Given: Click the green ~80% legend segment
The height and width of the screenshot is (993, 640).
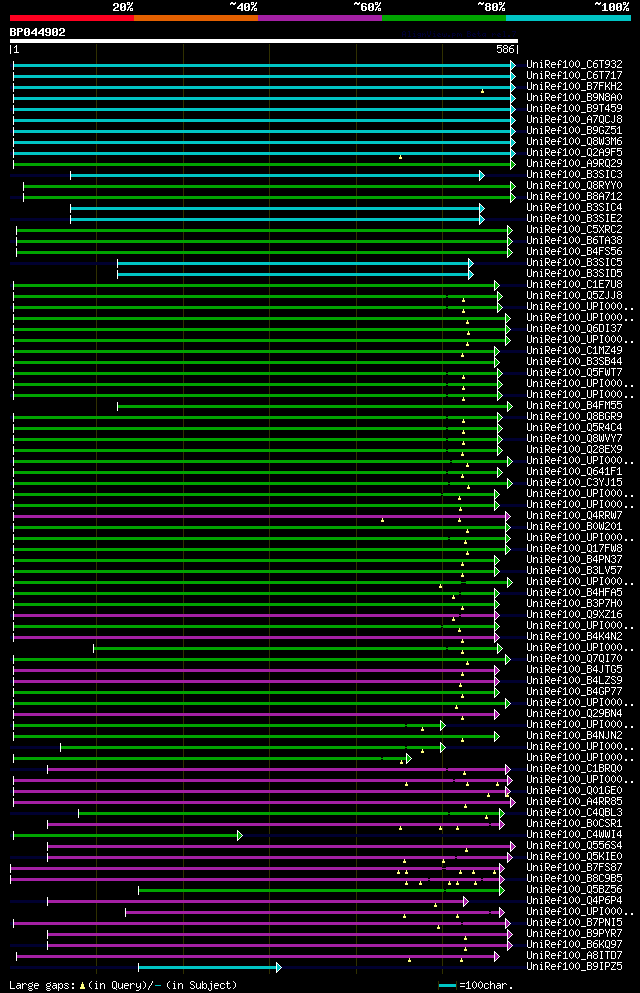Looking at the screenshot, I should point(444,18).
